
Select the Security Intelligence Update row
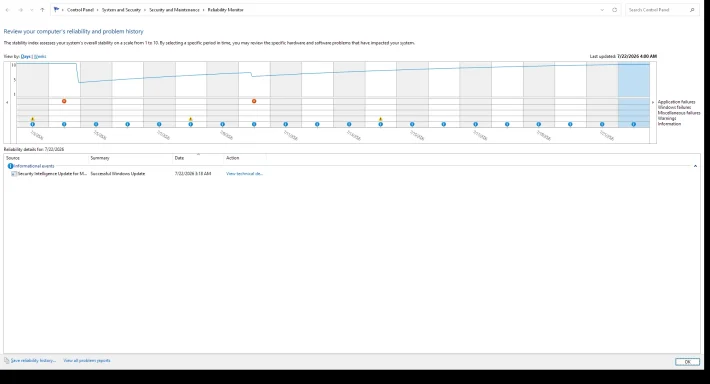click(x=353, y=174)
